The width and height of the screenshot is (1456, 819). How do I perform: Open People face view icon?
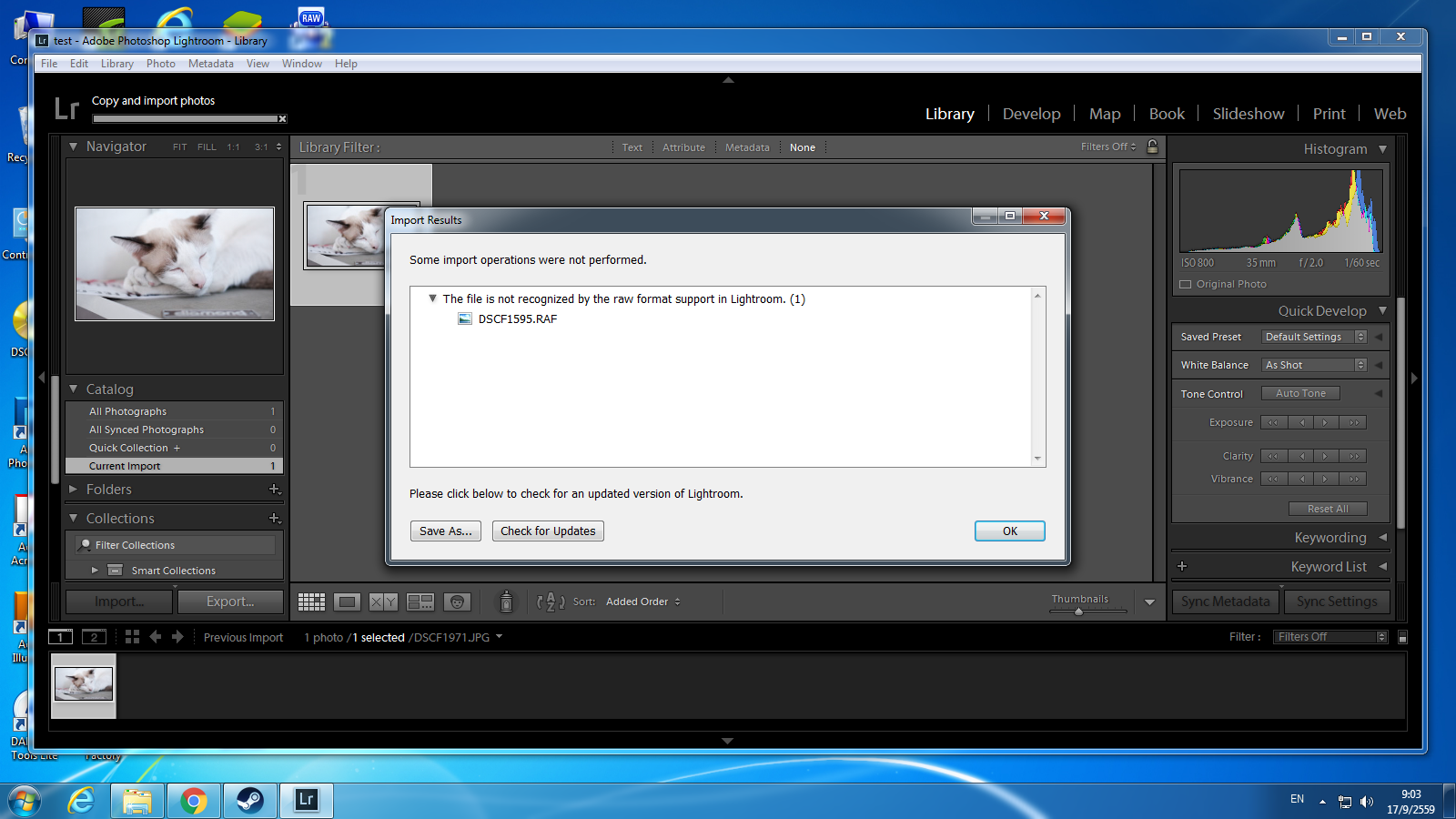click(x=457, y=602)
